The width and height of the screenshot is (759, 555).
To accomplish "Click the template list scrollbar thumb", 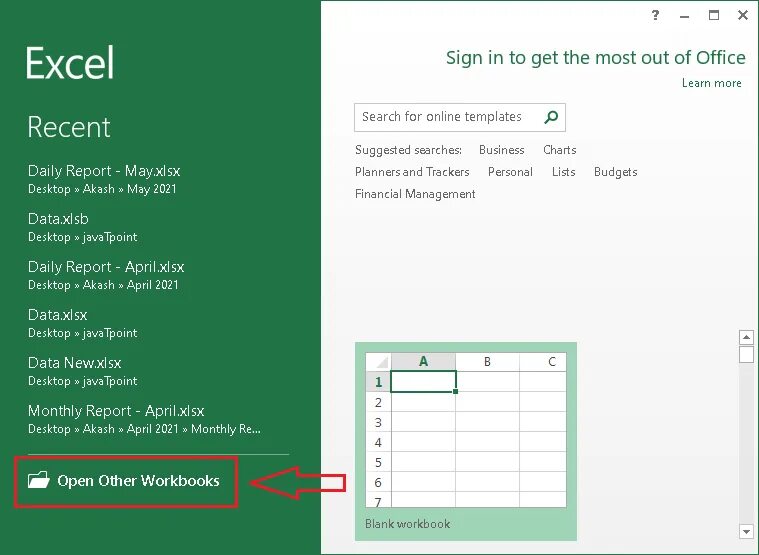I will (746, 354).
